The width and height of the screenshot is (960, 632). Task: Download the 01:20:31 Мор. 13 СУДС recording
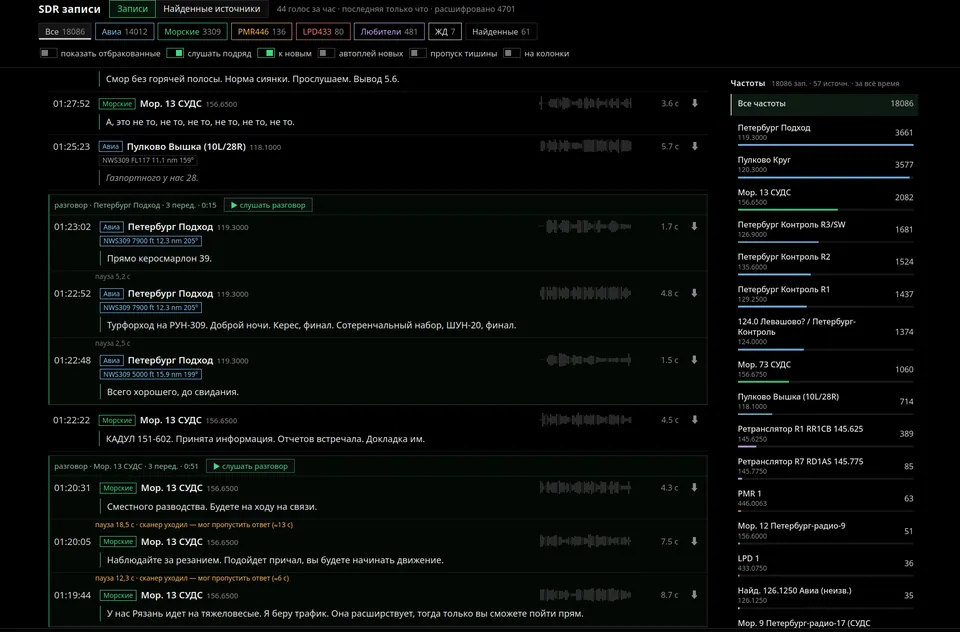coord(694,488)
